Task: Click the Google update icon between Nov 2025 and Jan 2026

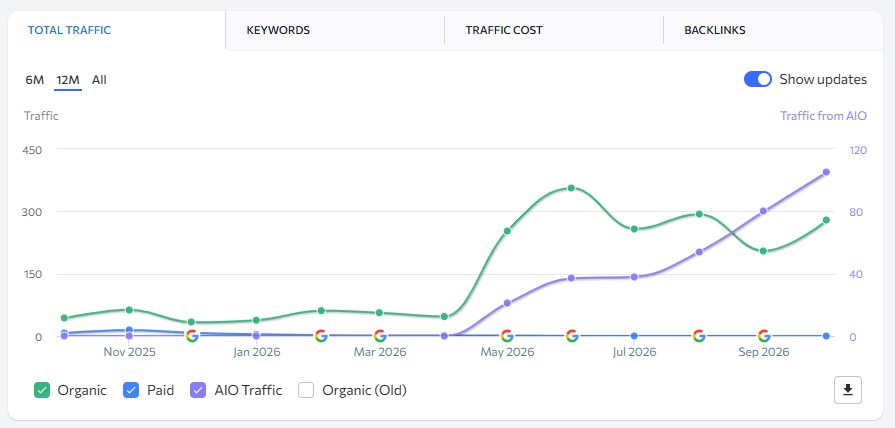Action: click(x=192, y=336)
